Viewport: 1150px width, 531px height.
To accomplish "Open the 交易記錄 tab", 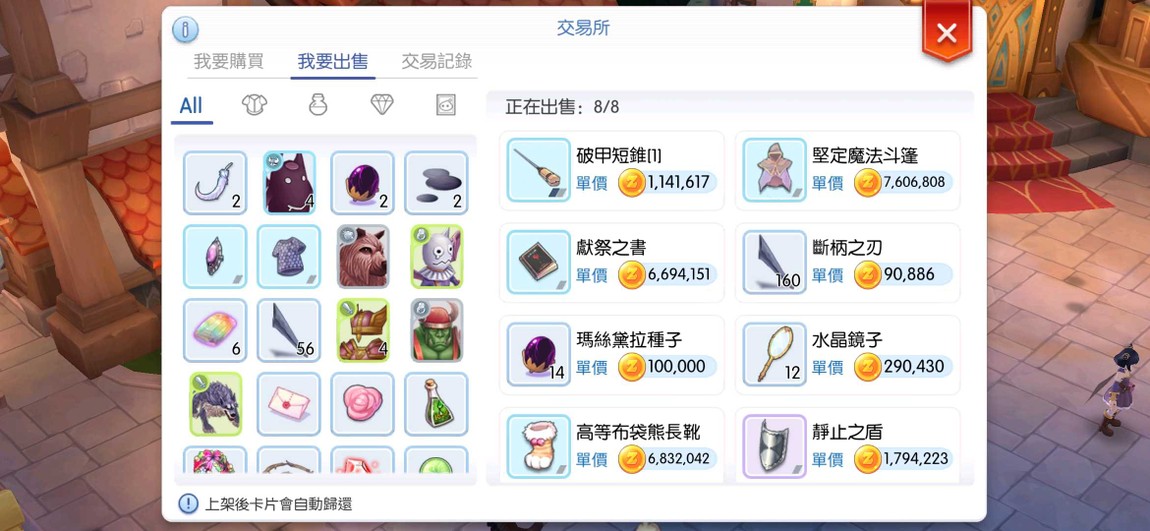I will (436, 62).
